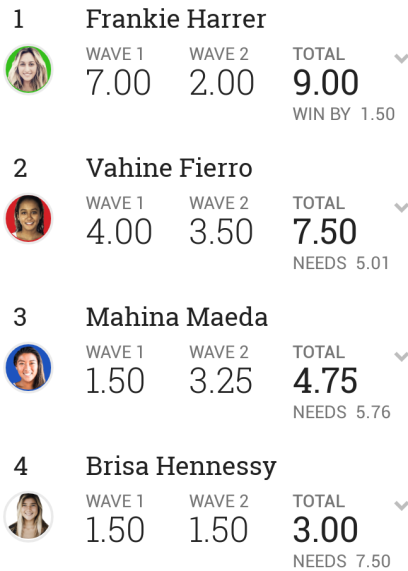Image resolution: width=408 pixels, height=571 pixels.
Task: Click the WIN BY 1.50 label
Action: point(344,114)
